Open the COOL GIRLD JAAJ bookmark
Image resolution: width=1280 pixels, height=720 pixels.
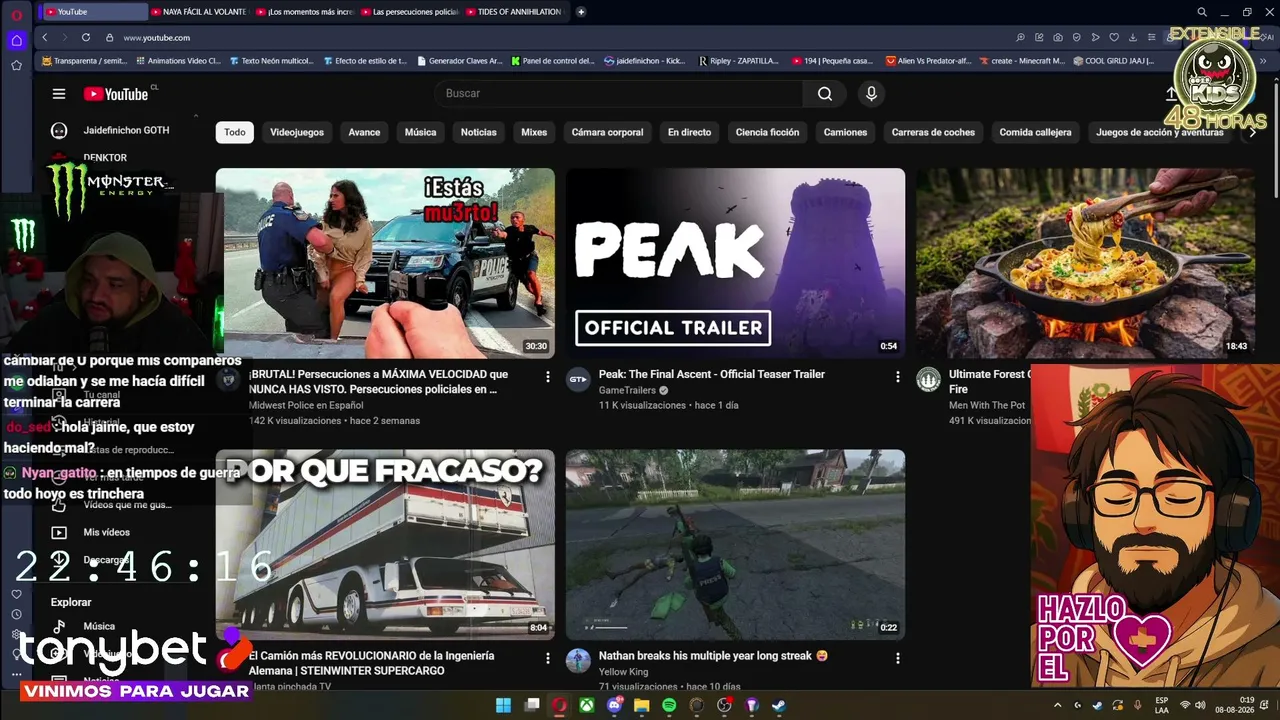tap(1112, 61)
